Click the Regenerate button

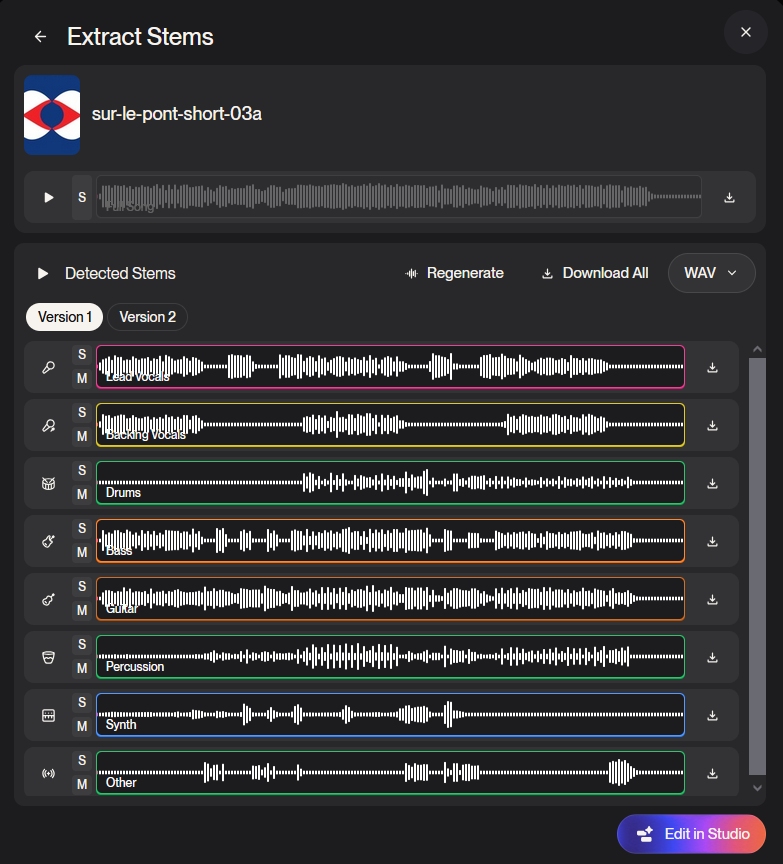point(455,273)
